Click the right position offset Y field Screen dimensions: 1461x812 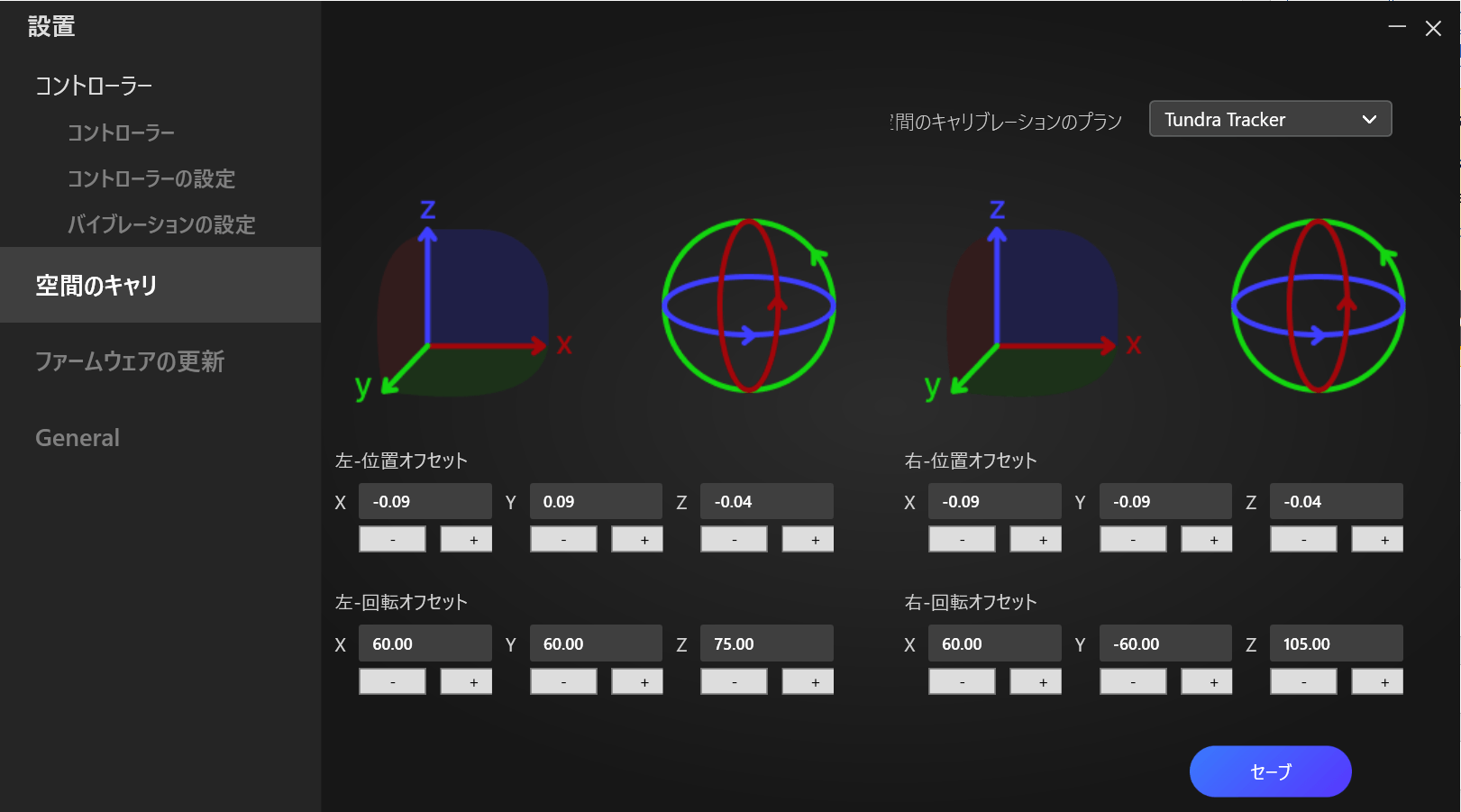click(x=1164, y=501)
